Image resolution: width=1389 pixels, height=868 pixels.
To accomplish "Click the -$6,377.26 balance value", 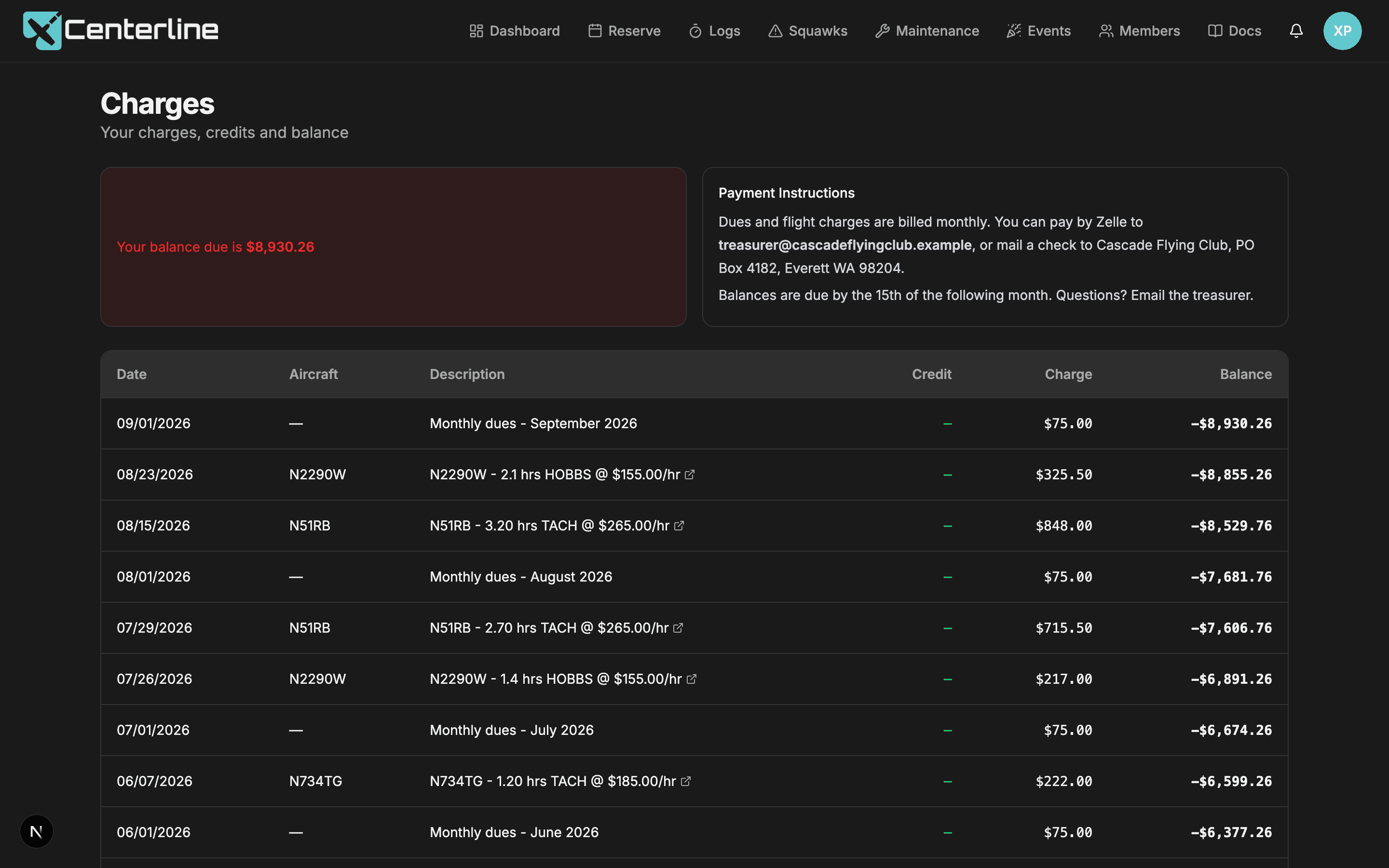I will tap(1231, 832).
